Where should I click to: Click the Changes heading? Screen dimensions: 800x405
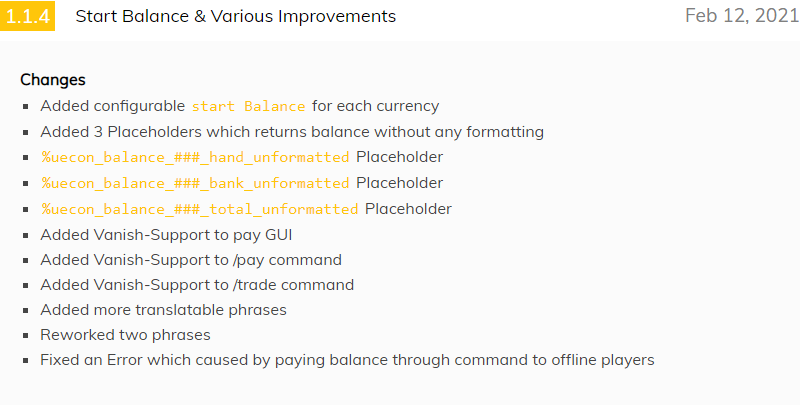(x=53, y=80)
